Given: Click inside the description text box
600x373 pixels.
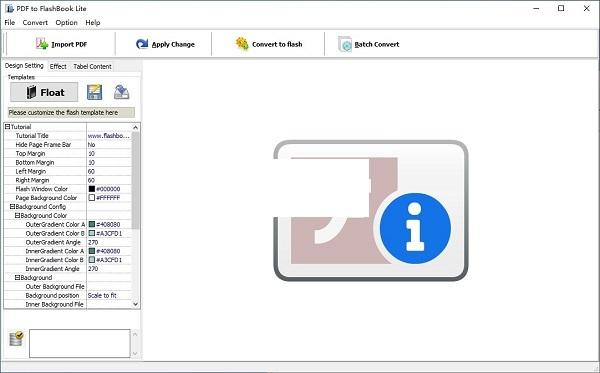Looking at the screenshot, I should pos(80,344).
